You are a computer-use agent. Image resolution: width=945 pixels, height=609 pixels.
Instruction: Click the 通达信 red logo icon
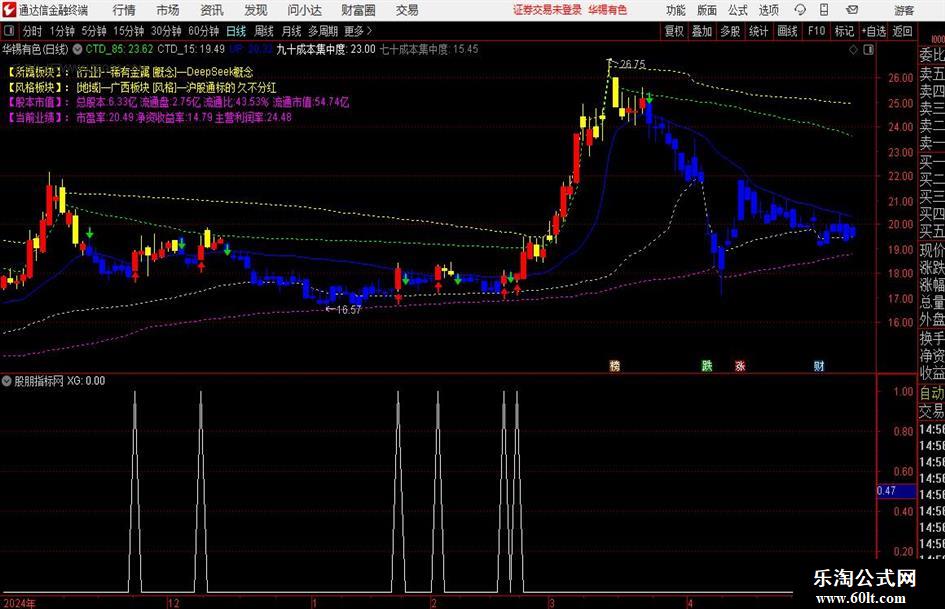(x=10, y=10)
